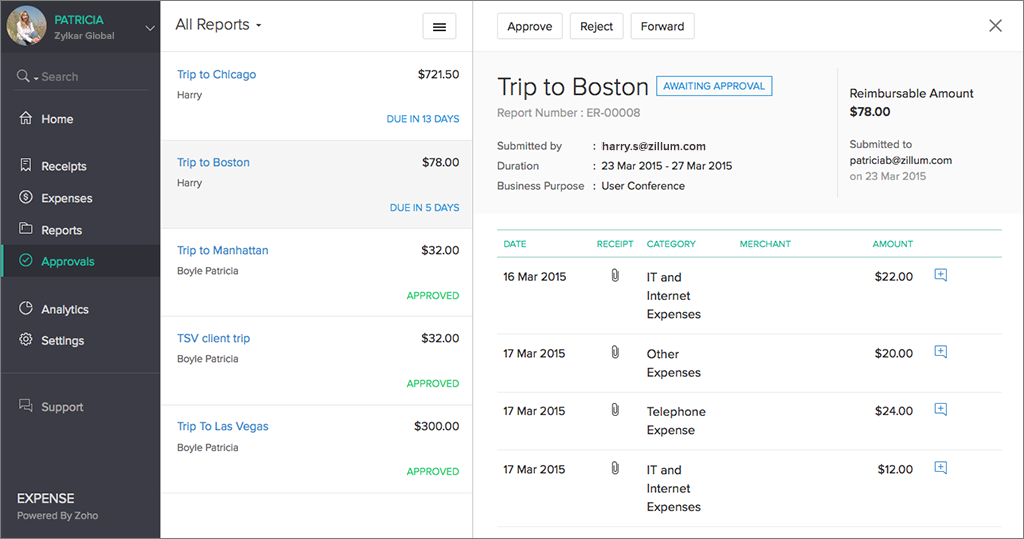This screenshot has width=1024, height=539.
Task: Reject the Trip to Boston report
Action: point(596,26)
